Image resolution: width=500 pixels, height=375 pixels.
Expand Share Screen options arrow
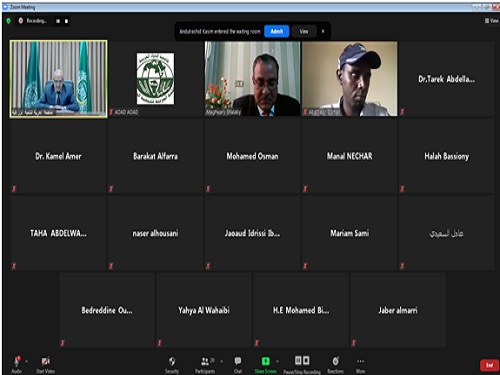(277, 361)
